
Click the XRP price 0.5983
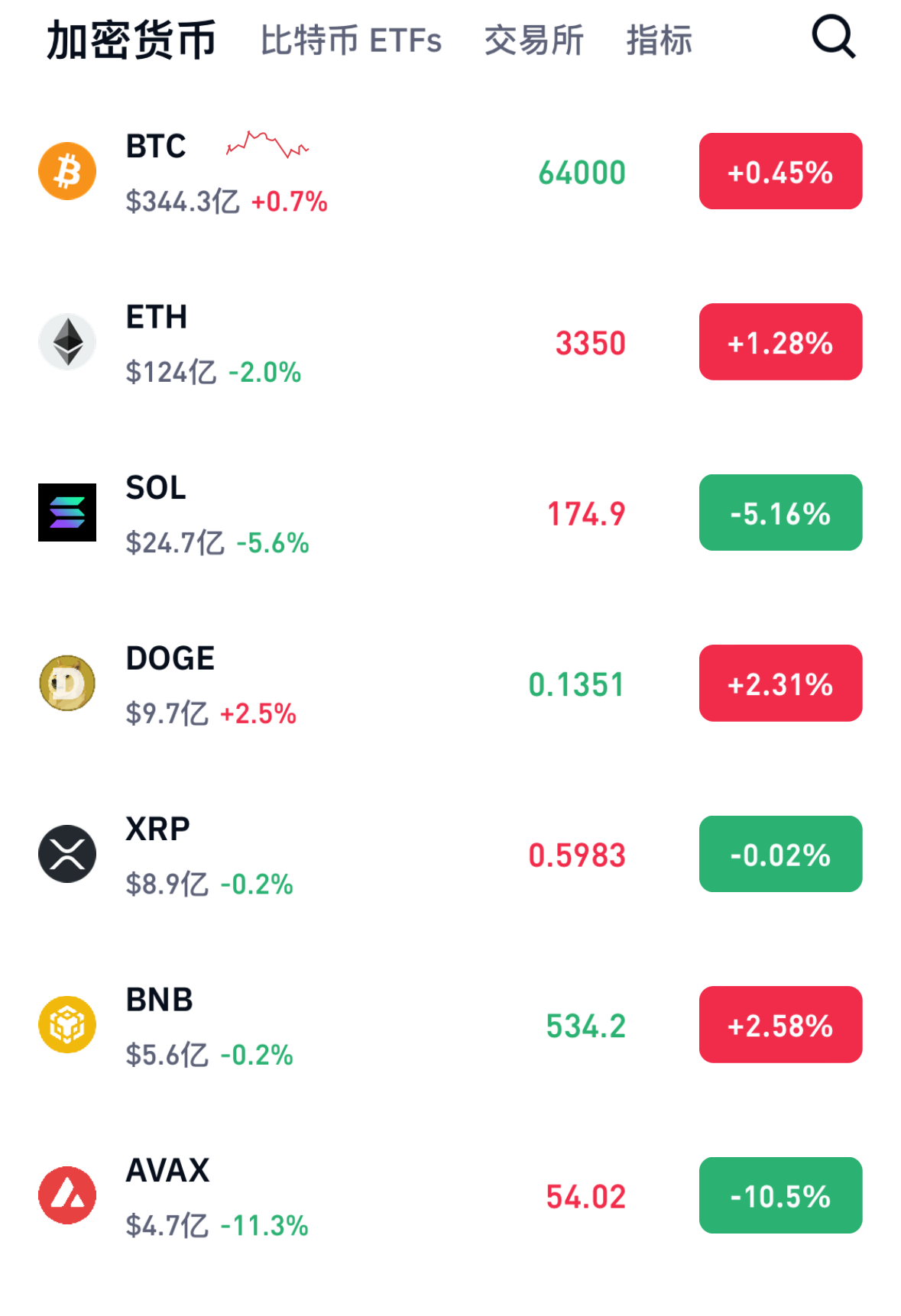(x=577, y=855)
